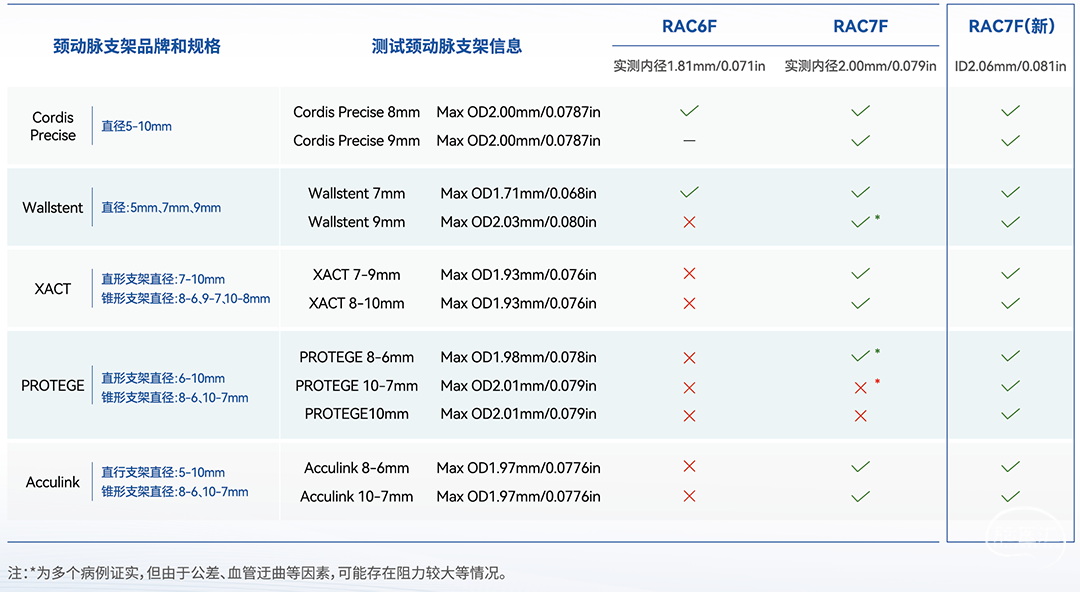The width and height of the screenshot is (1080, 592).
Task: Click the footnote starting with 注:*为多个病例证实
Action: pos(258,573)
